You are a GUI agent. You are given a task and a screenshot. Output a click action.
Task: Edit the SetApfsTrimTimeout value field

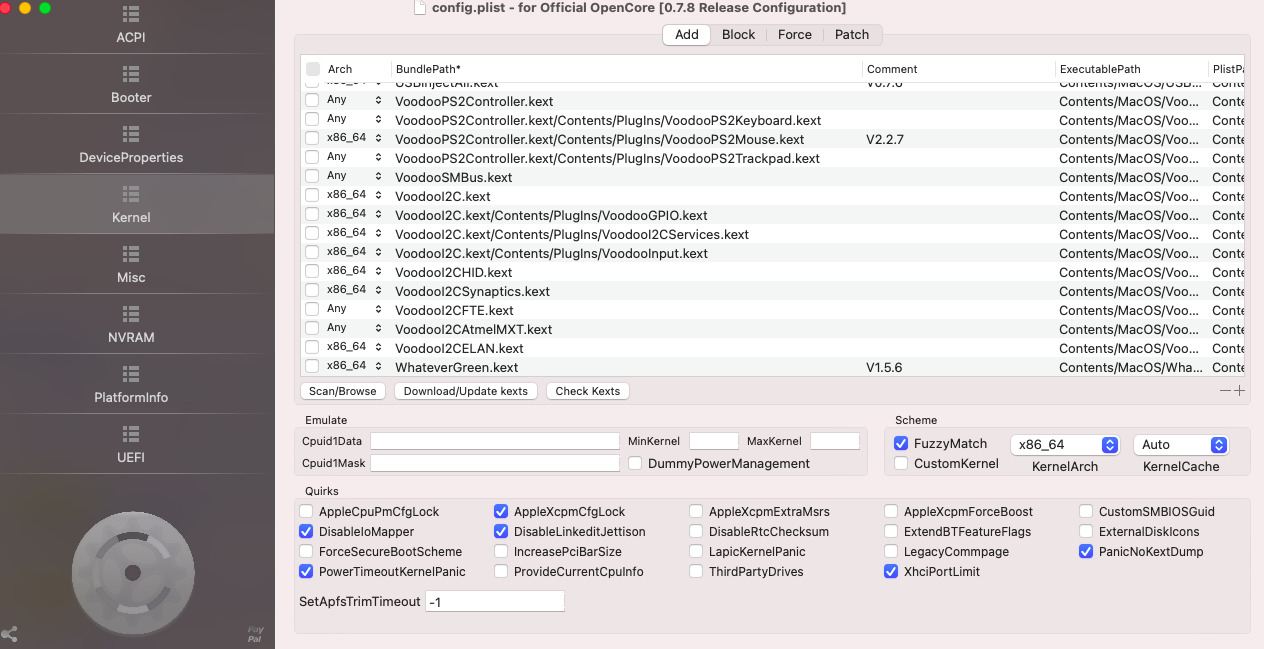pyautogui.click(x=494, y=601)
